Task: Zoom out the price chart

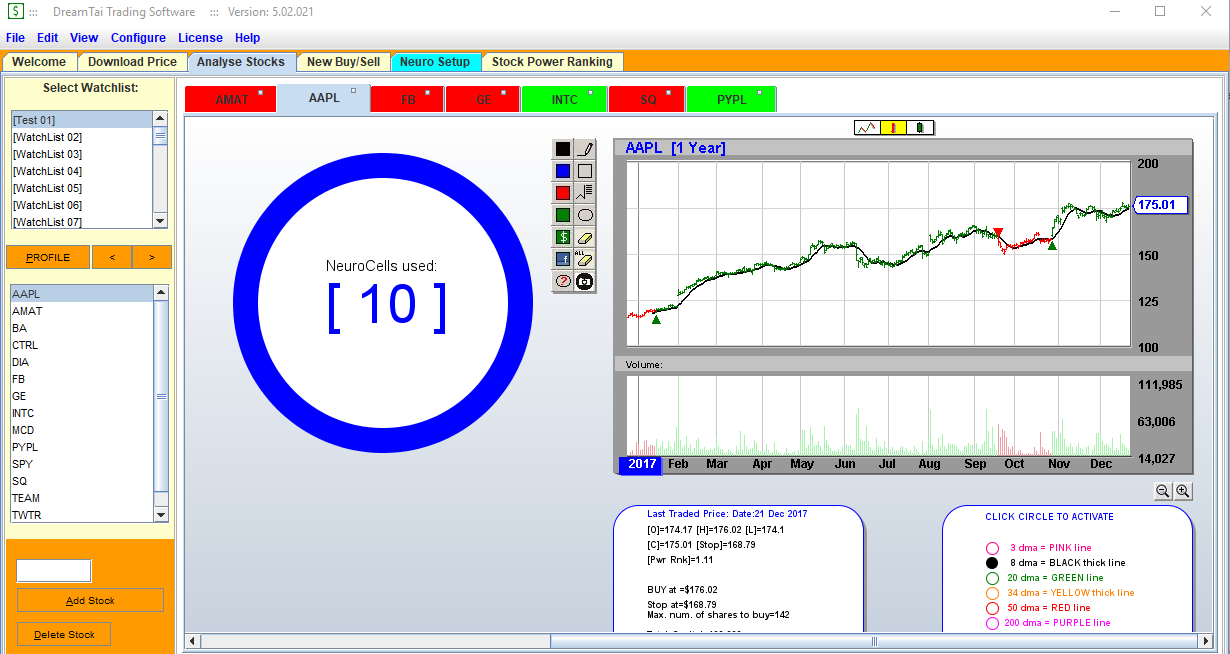Action: pos(1163,490)
